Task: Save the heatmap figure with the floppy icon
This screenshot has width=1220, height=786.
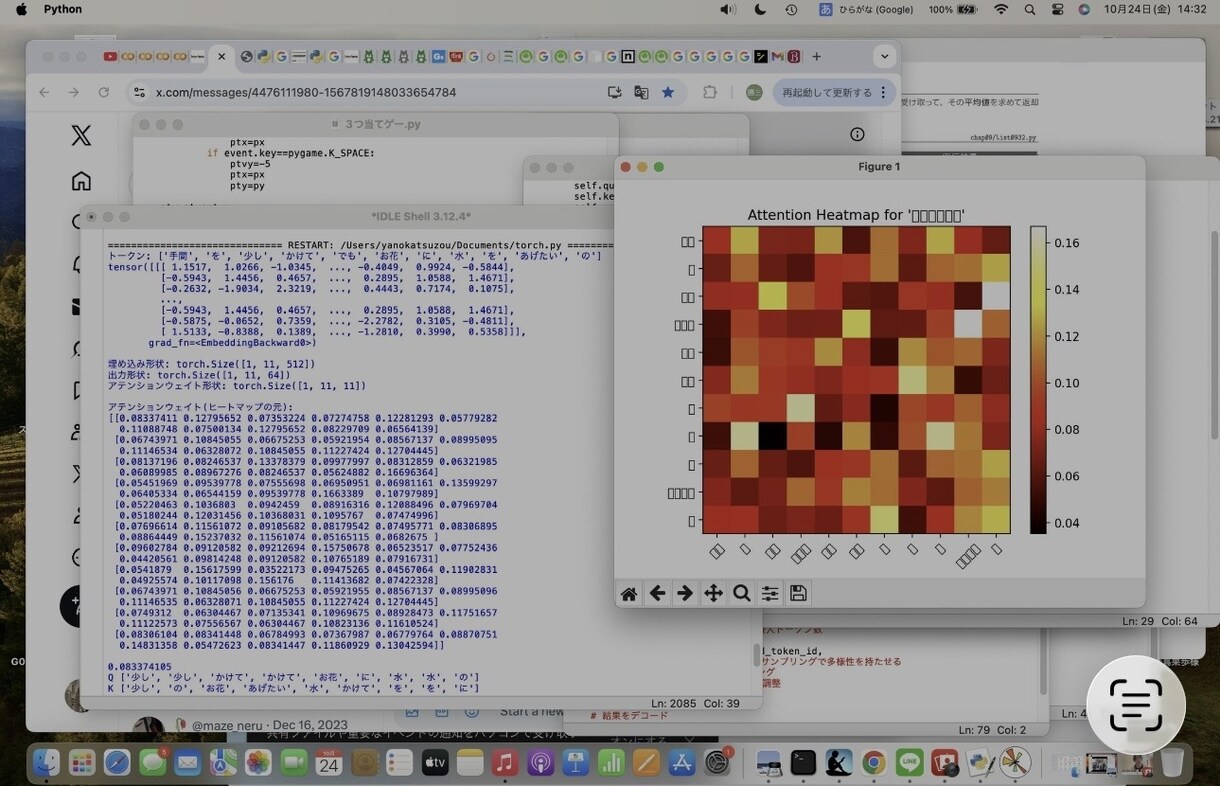Action: pyautogui.click(x=798, y=593)
